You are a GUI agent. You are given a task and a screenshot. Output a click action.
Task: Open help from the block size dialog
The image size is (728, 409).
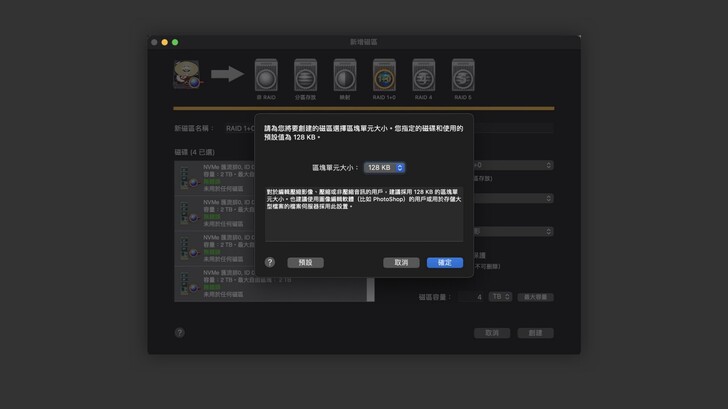click(x=270, y=262)
